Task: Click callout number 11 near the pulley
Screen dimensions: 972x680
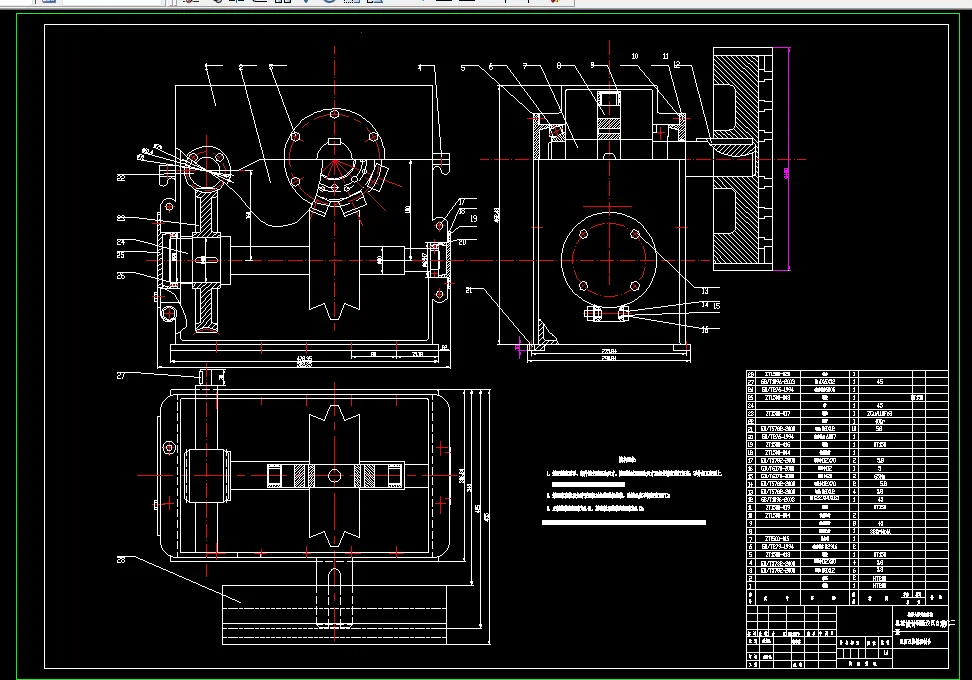Action: click(666, 56)
